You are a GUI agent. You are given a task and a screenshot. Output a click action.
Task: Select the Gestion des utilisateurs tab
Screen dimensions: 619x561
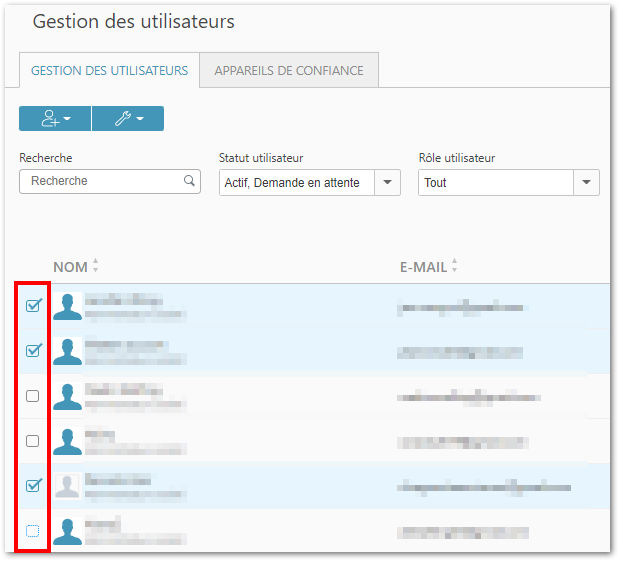tap(109, 70)
